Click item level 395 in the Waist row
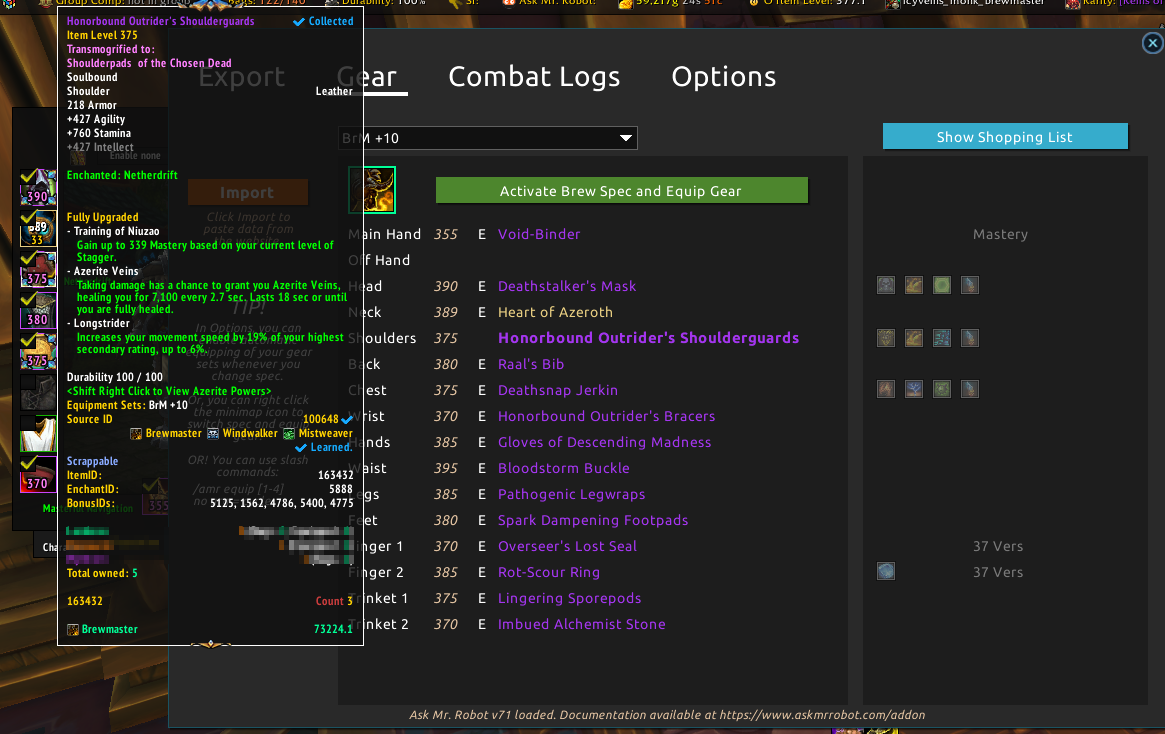 (x=446, y=468)
